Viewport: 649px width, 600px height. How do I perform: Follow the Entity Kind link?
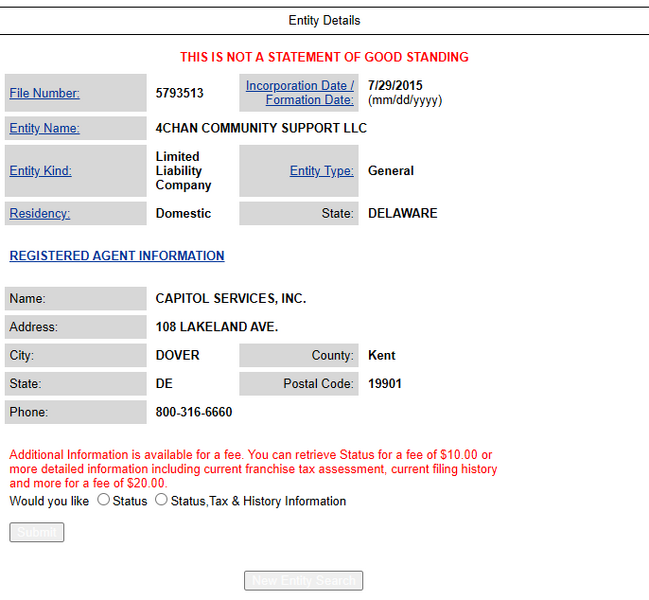click(x=40, y=171)
